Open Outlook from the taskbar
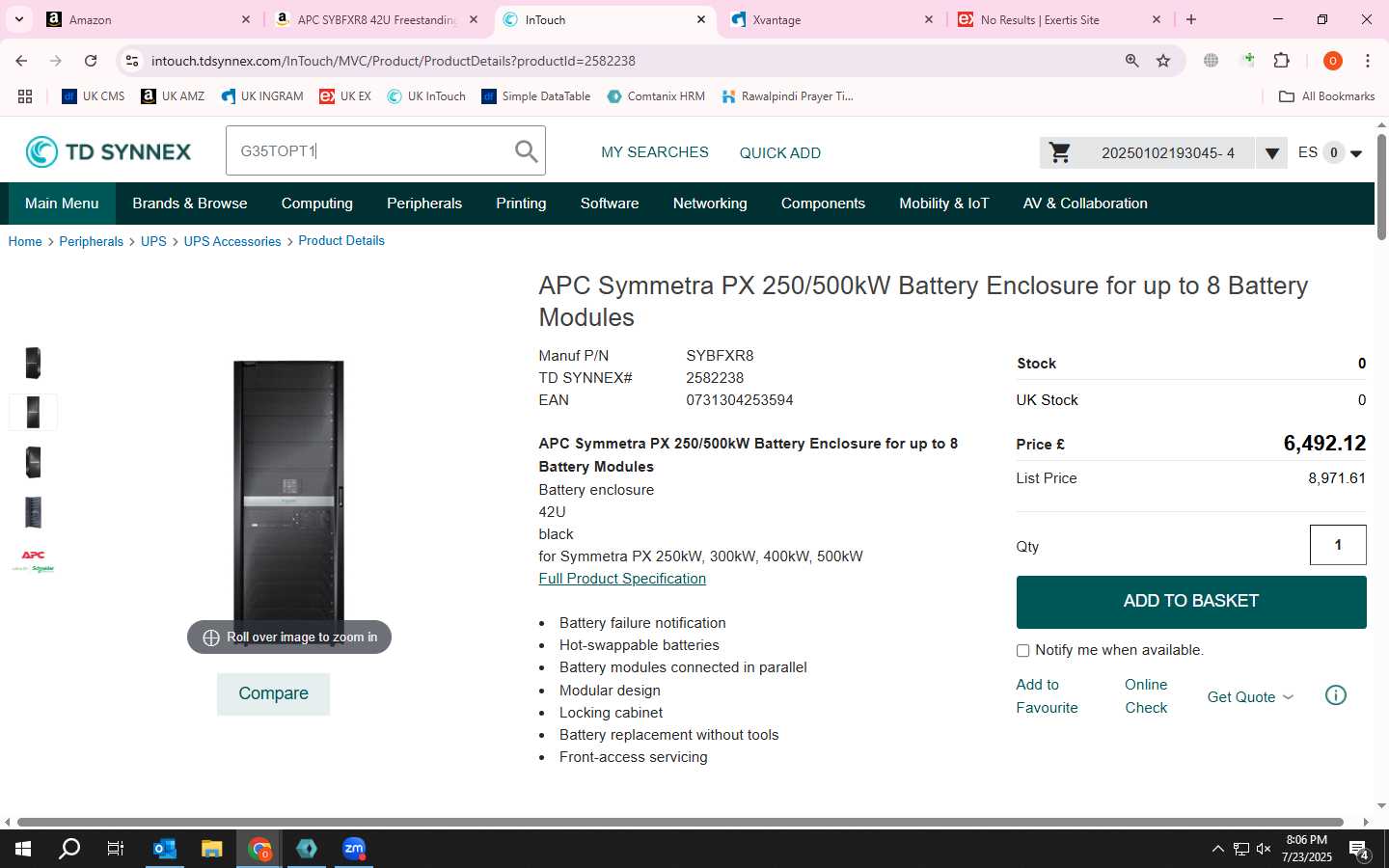The width and height of the screenshot is (1389, 868). coord(165,849)
